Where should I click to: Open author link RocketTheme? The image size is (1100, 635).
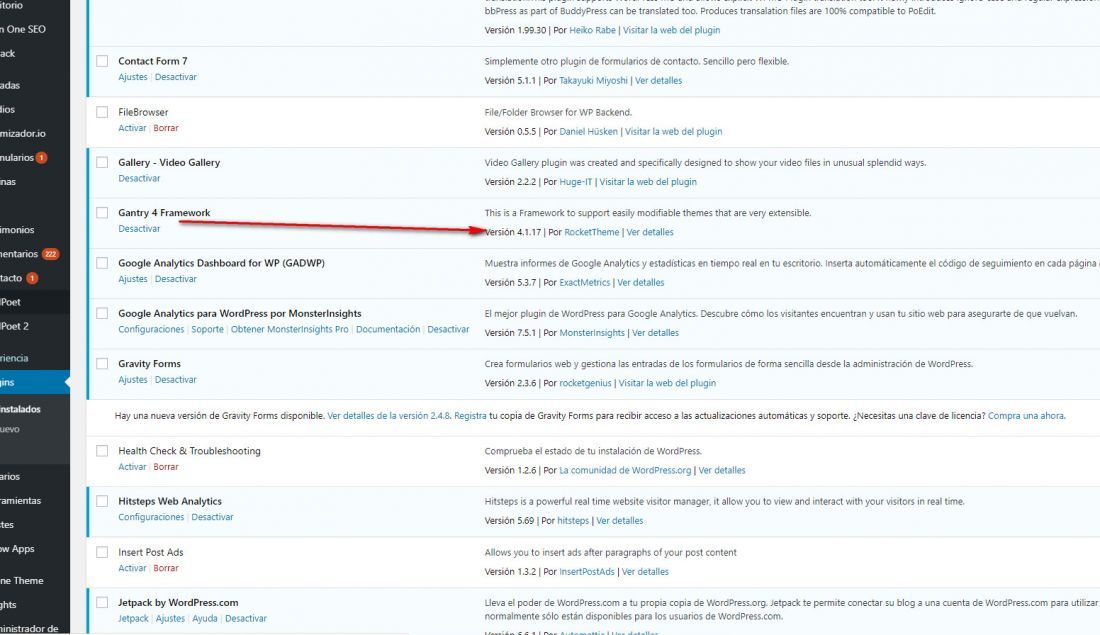point(591,232)
